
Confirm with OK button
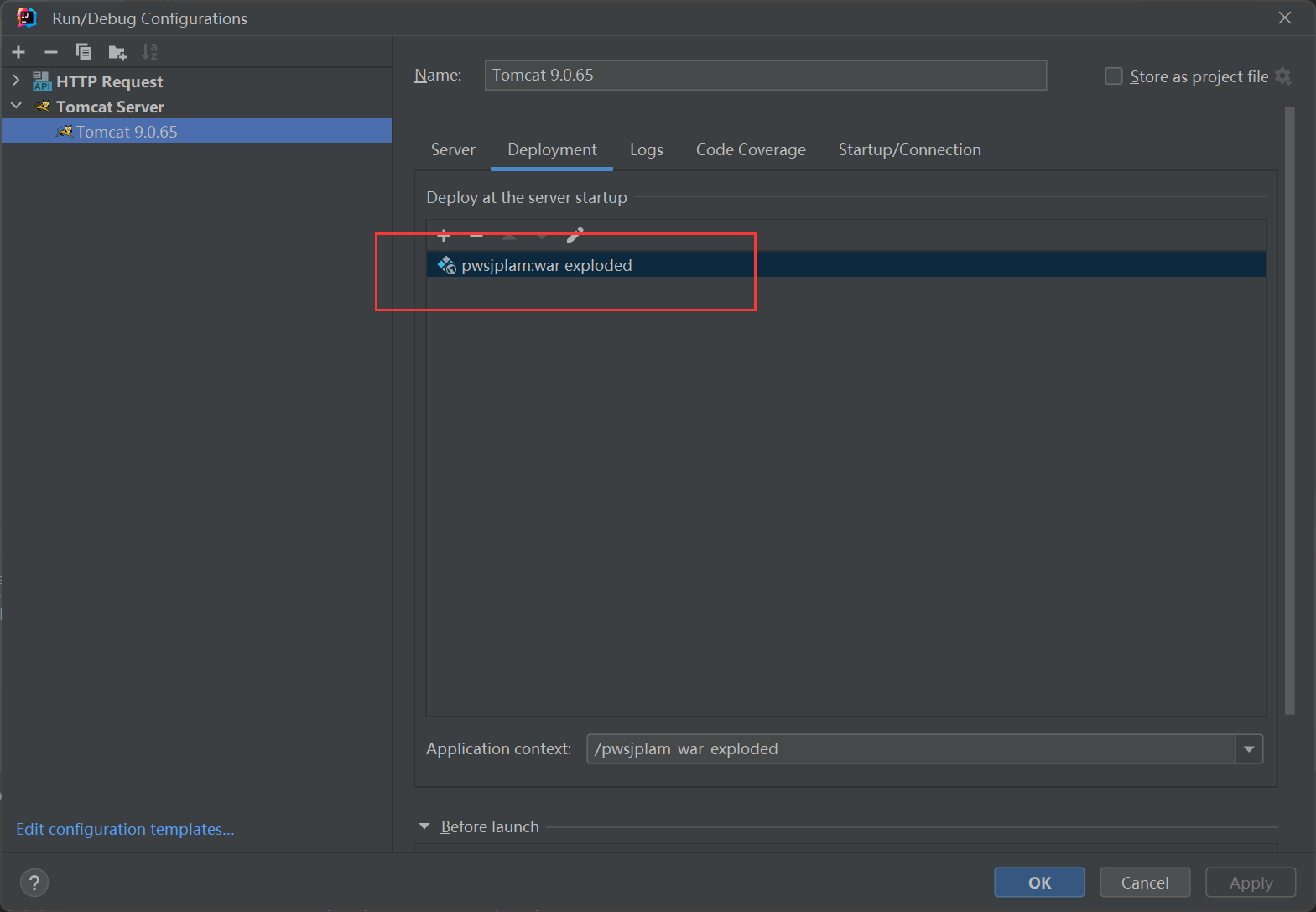tap(1039, 883)
